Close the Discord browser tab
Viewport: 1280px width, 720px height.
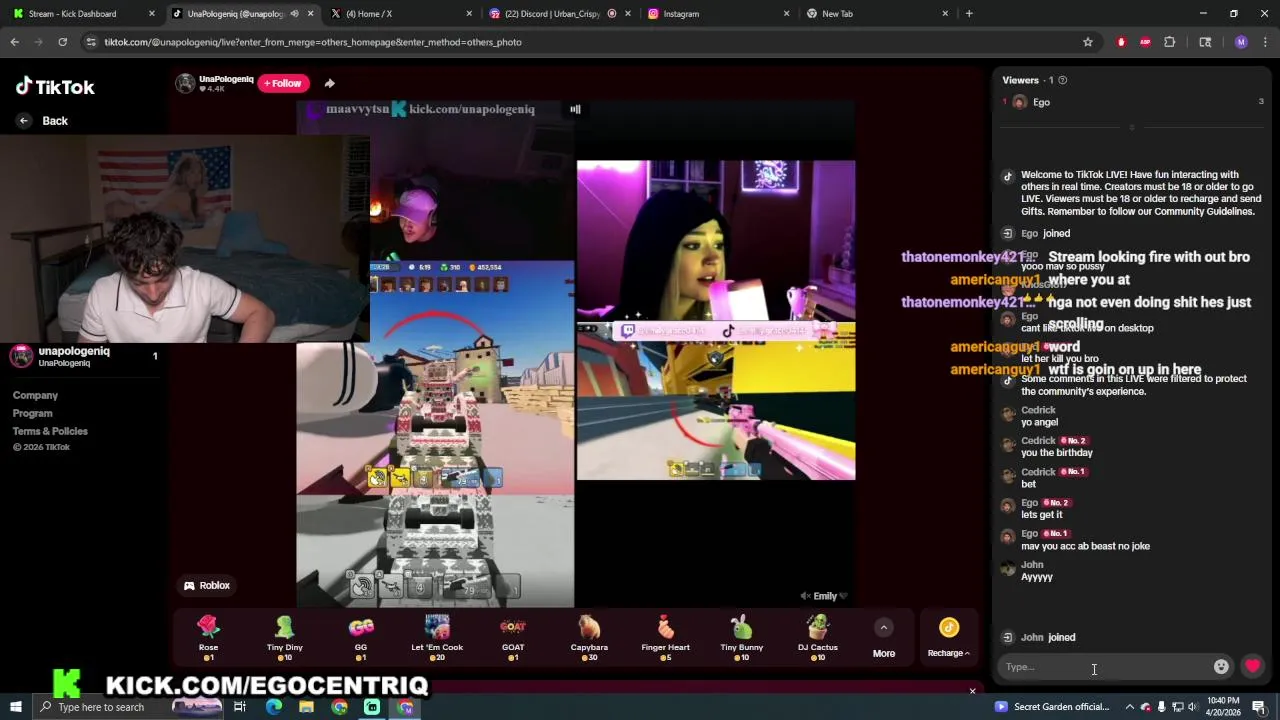point(628,14)
